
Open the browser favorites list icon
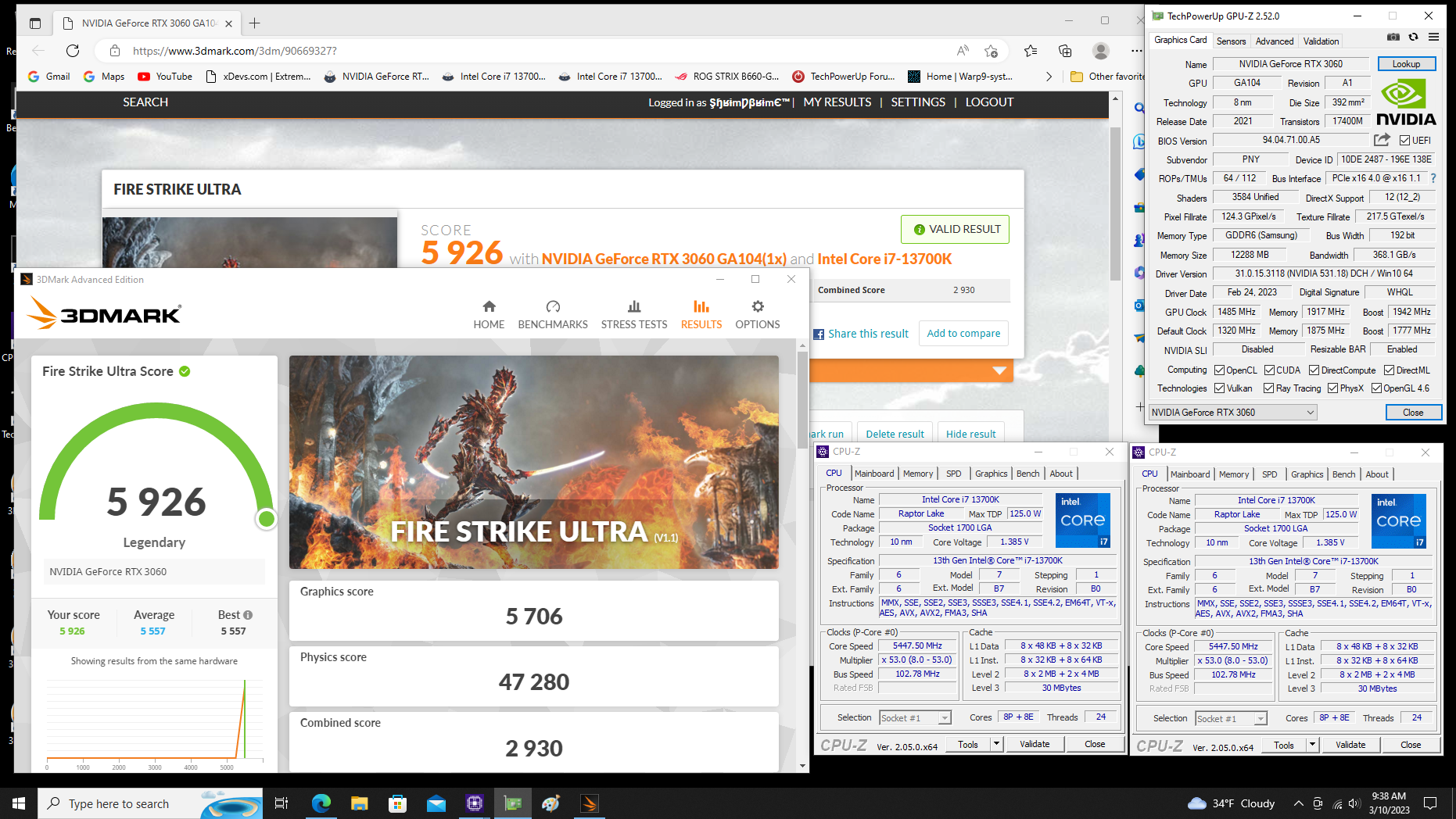click(x=1031, y=51)
